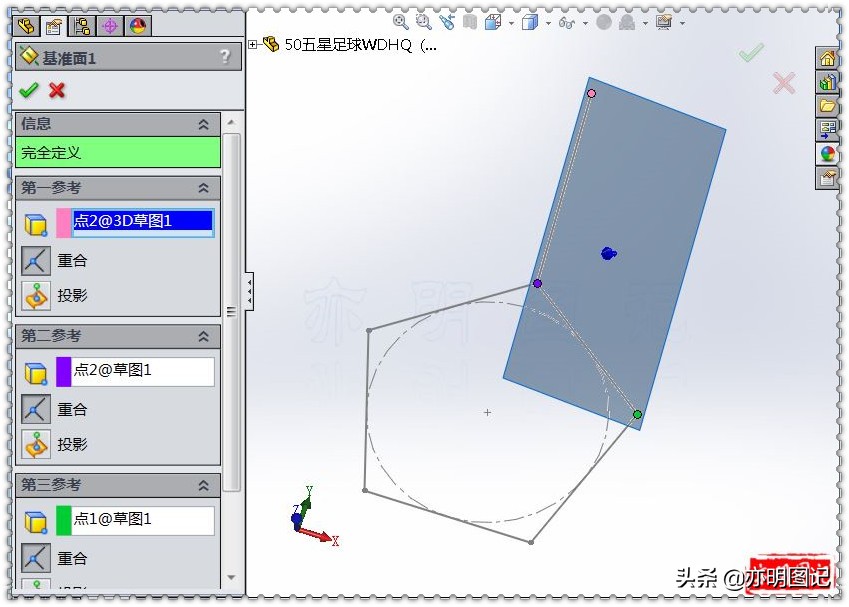Expand the 50五星足球WDHQ tree node
Image resolution: width=849 pixels, height=607 pixels.
[252, 44]
